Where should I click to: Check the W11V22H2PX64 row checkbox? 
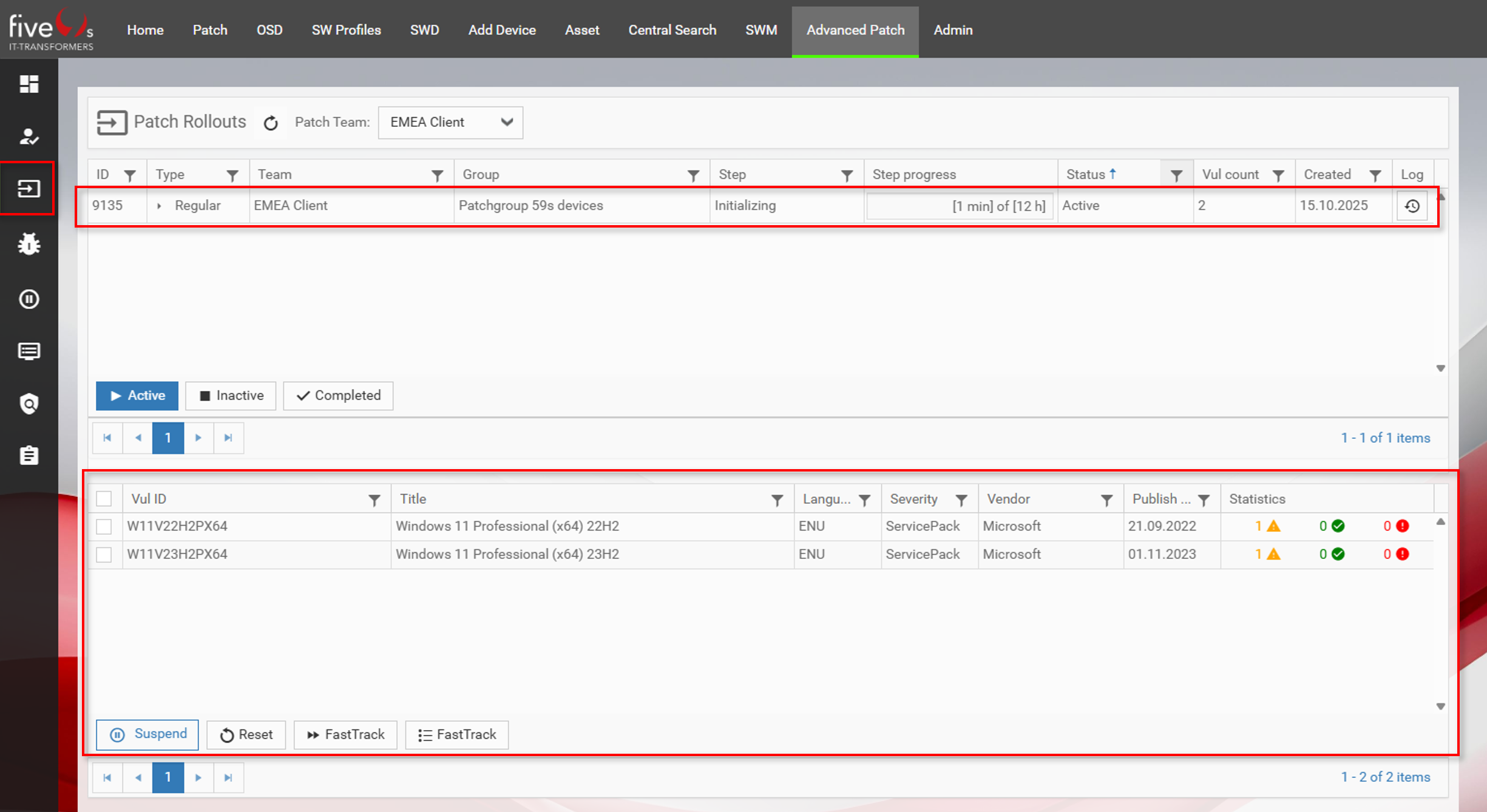[104, 526]
